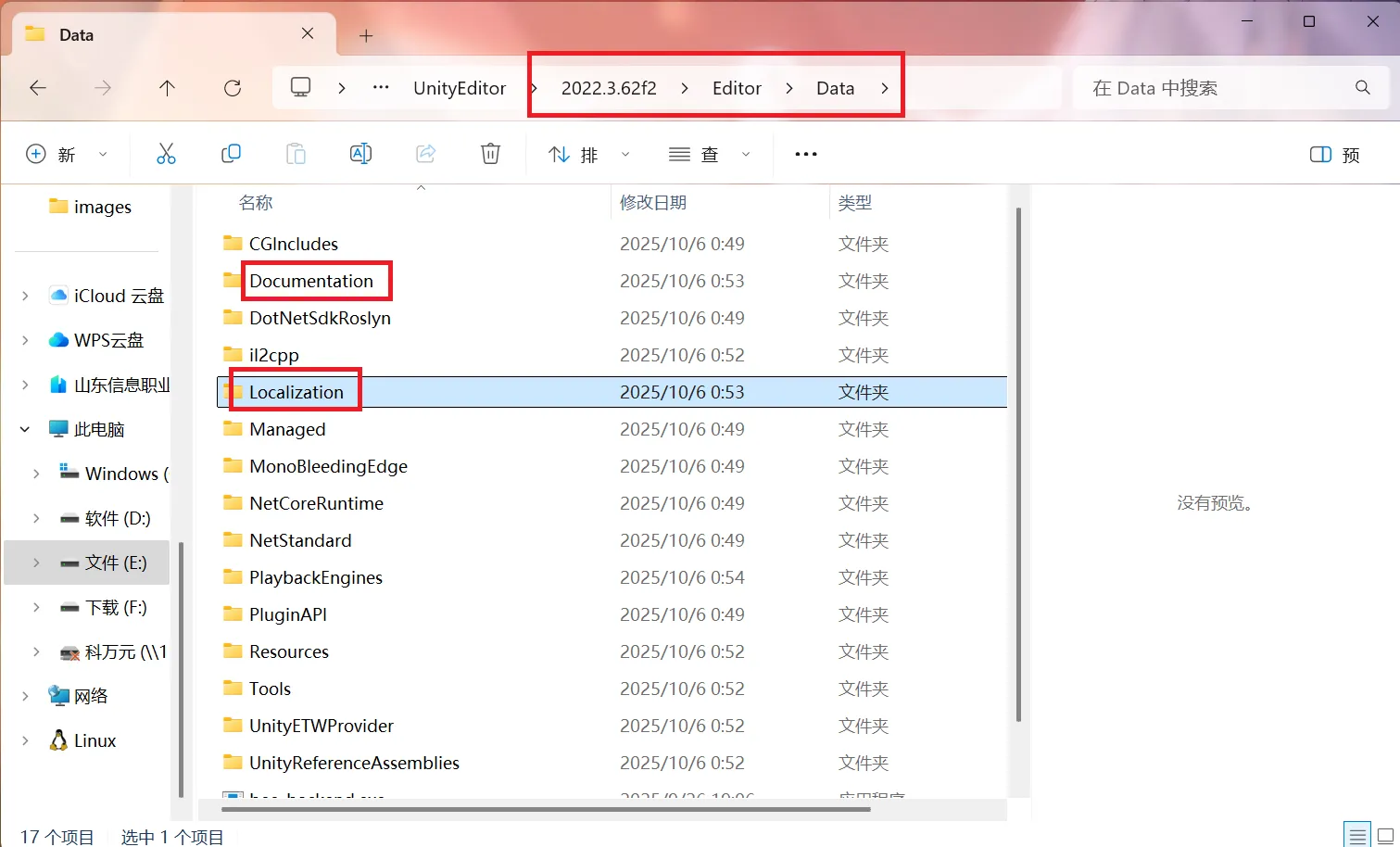Toggle the preview pane button
This screenshot has width=1400, height=847.
coord(1334,155)
